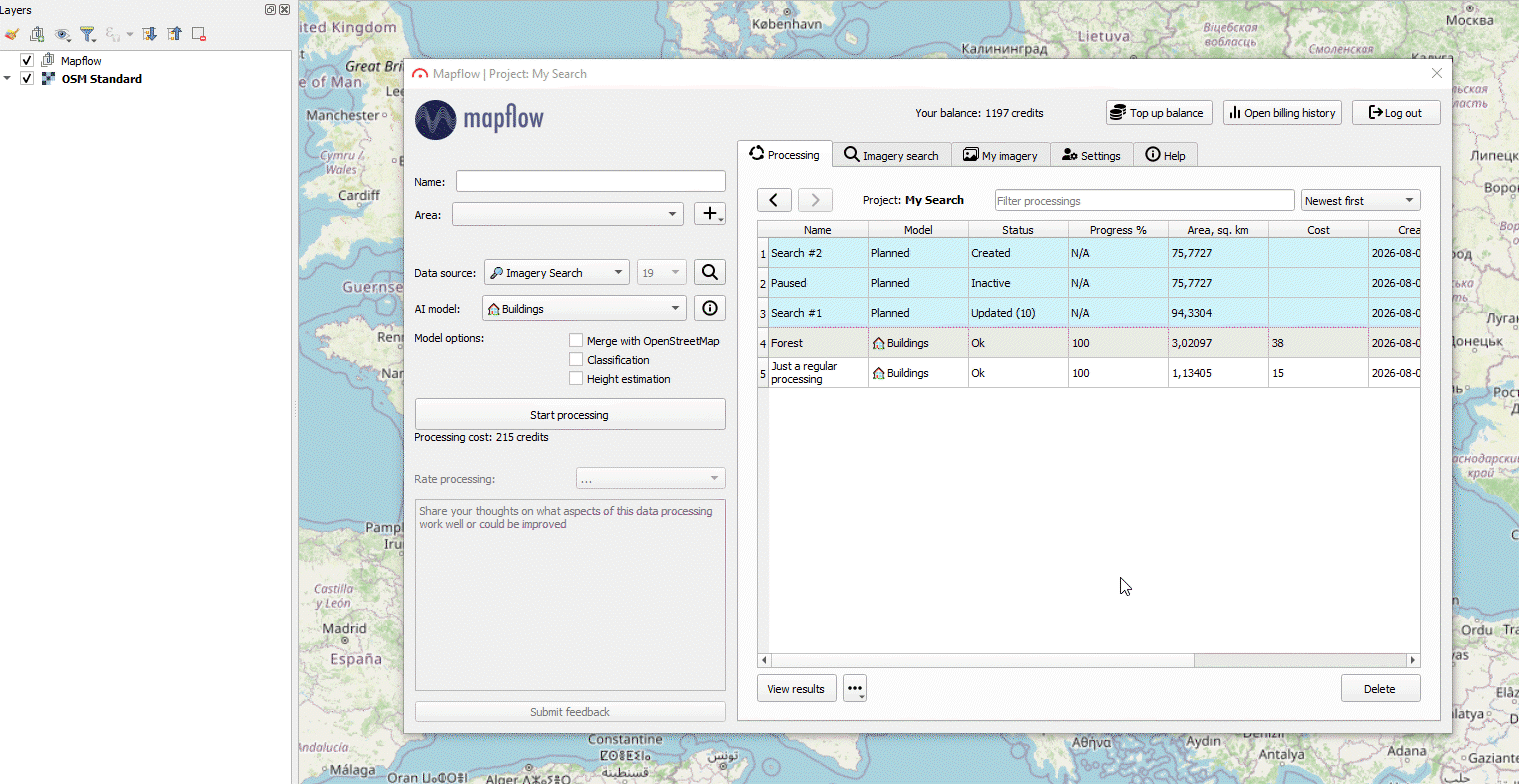This screenshot has width=1519, height=784.
Task: Focus the processing Name input field
Action: [591, 181]
